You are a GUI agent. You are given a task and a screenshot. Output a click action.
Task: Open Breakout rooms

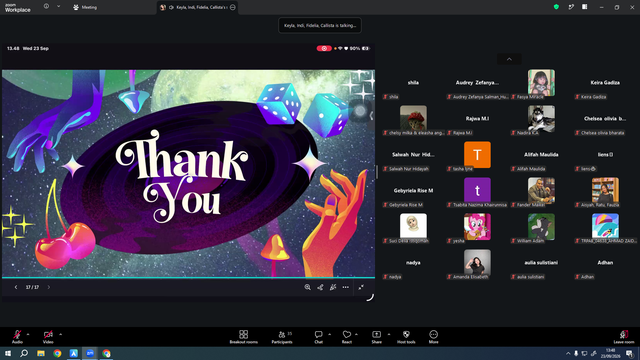coord(244,337)
